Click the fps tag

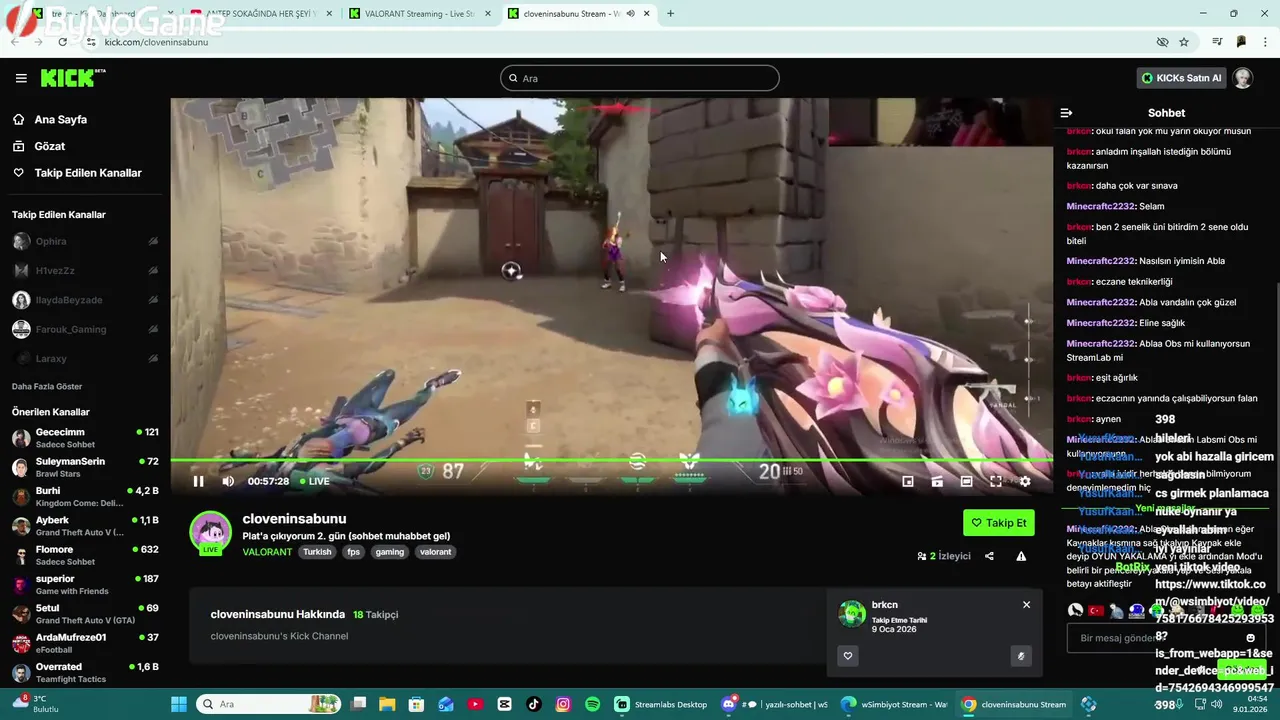click(354, 552)
